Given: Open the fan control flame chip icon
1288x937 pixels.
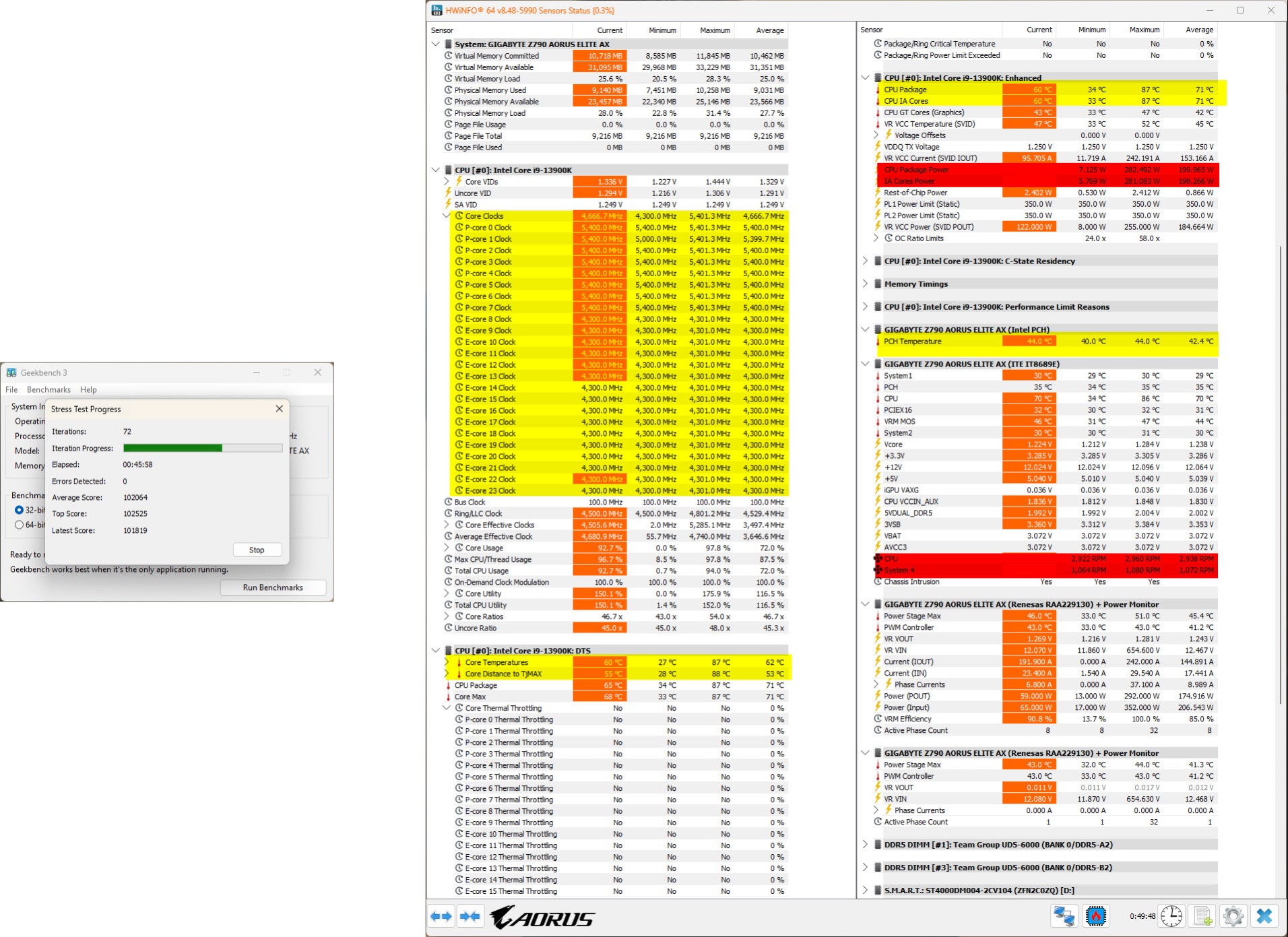Looking at the screenshot, I should 1096,916.
